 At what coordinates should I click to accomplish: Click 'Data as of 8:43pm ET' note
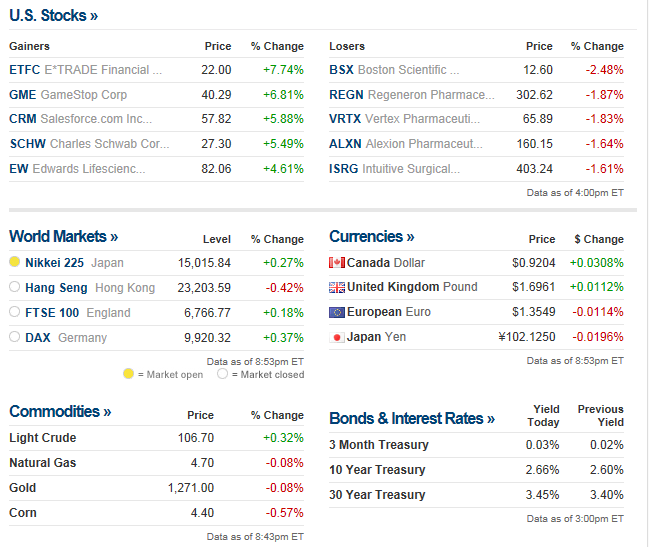[255, 537]
